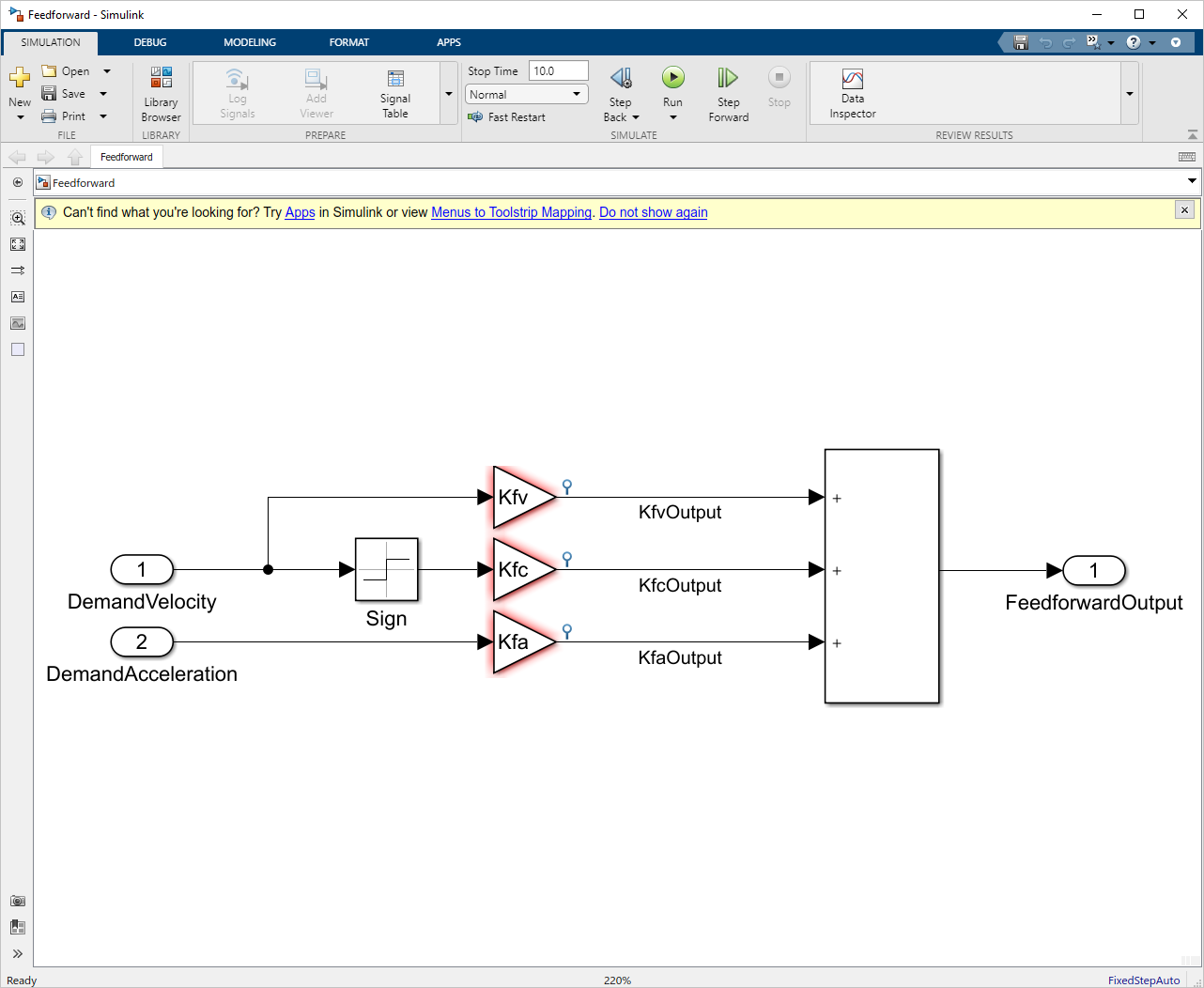Open the Library Browser

click(161, 92)
